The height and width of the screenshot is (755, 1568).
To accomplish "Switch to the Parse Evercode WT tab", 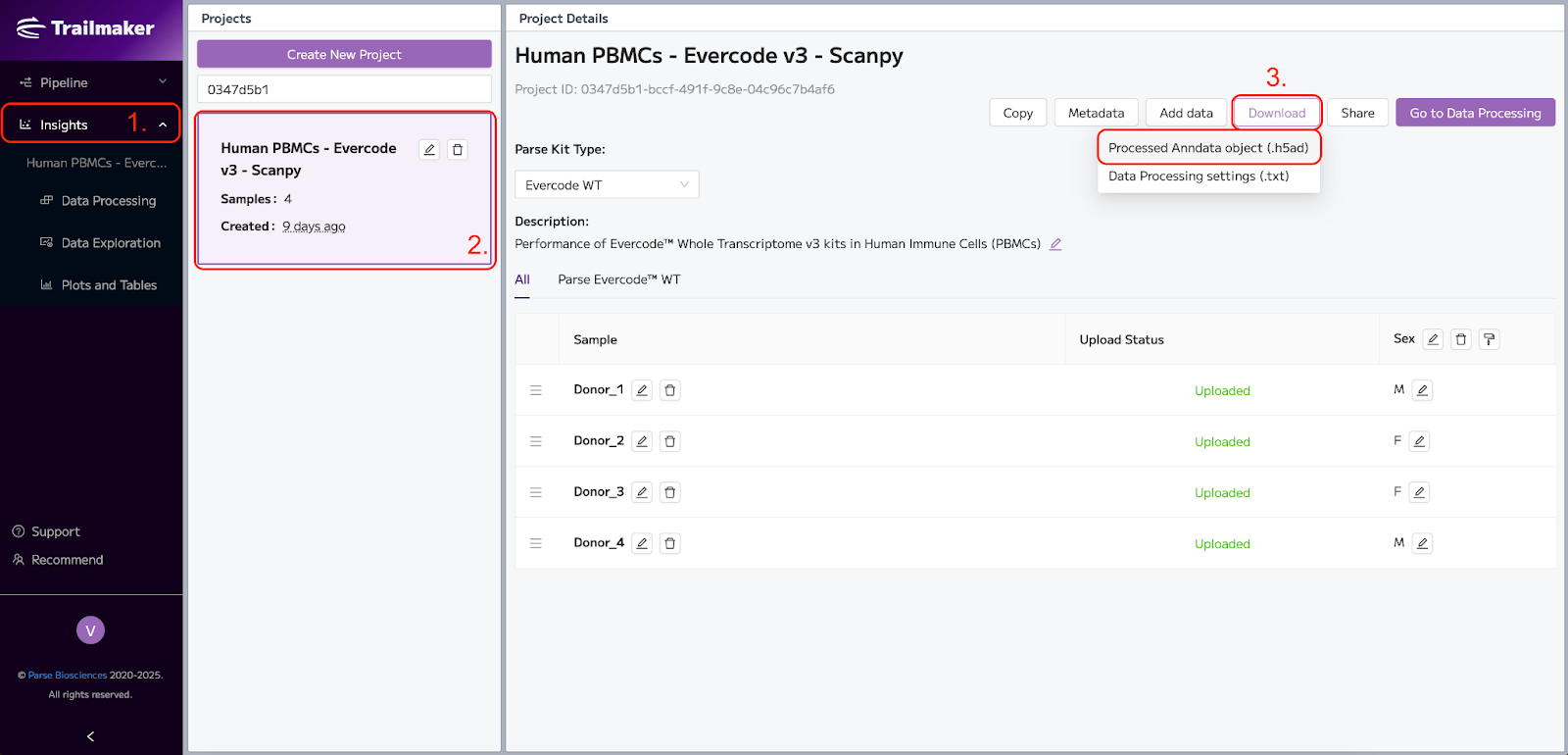I will pyautogui.click(x=618, y=279).
